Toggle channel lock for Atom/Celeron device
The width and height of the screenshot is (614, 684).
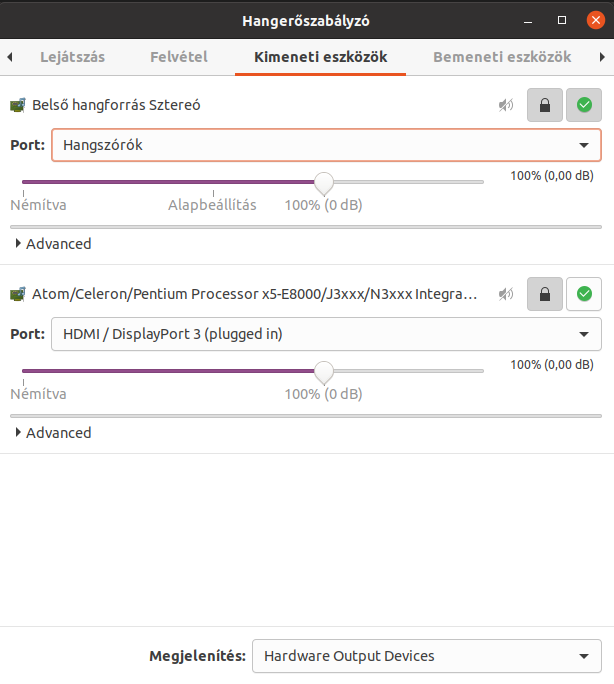click(545, 294)
